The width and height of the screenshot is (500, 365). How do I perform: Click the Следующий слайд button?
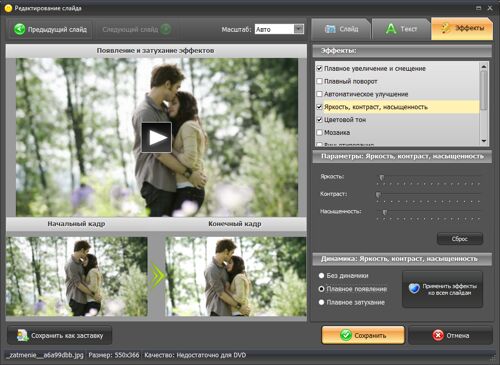[136, 29]
